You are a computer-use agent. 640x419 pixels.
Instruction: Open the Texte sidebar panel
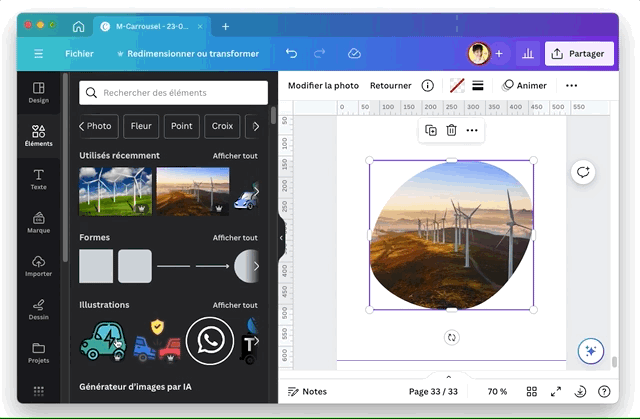click(x=38, y=179)
